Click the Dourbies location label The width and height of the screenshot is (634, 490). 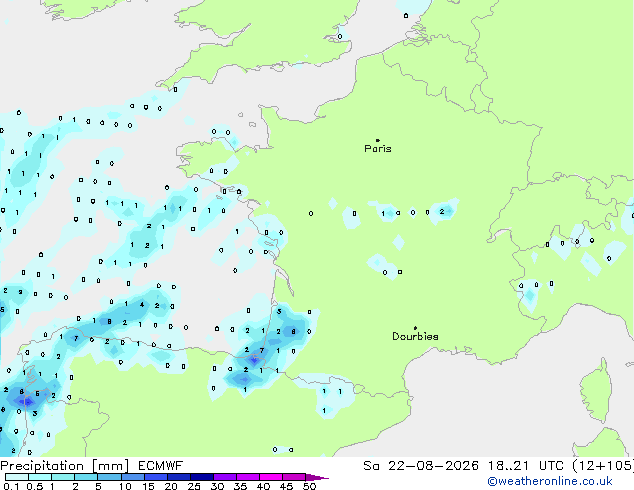click(415, 336)
